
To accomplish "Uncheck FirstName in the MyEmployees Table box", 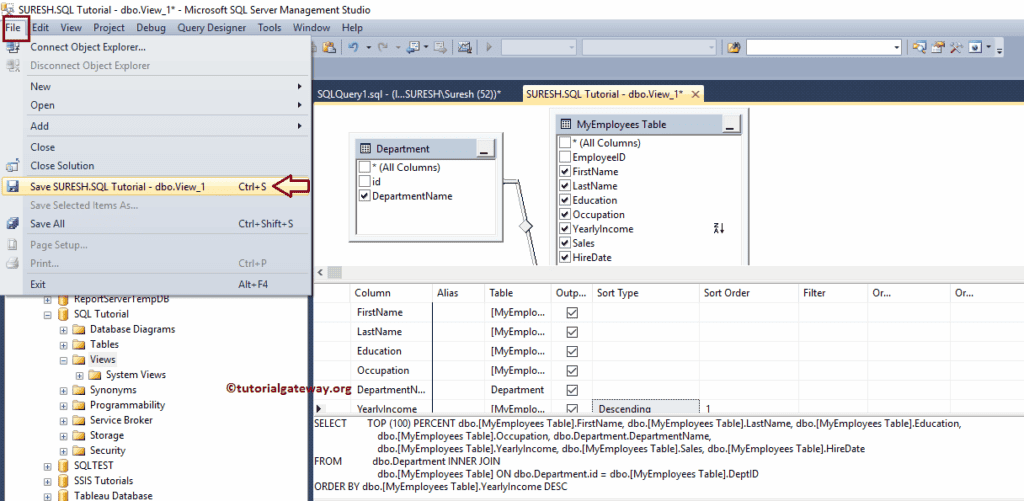I will 565,171.
